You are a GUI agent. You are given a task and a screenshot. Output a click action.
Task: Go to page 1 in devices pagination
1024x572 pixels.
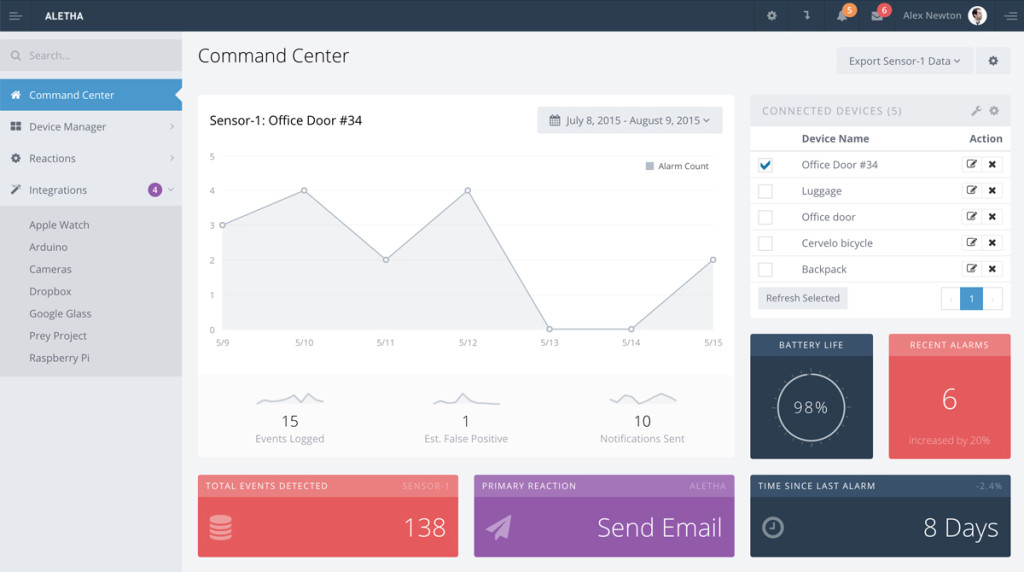(971, 298)
